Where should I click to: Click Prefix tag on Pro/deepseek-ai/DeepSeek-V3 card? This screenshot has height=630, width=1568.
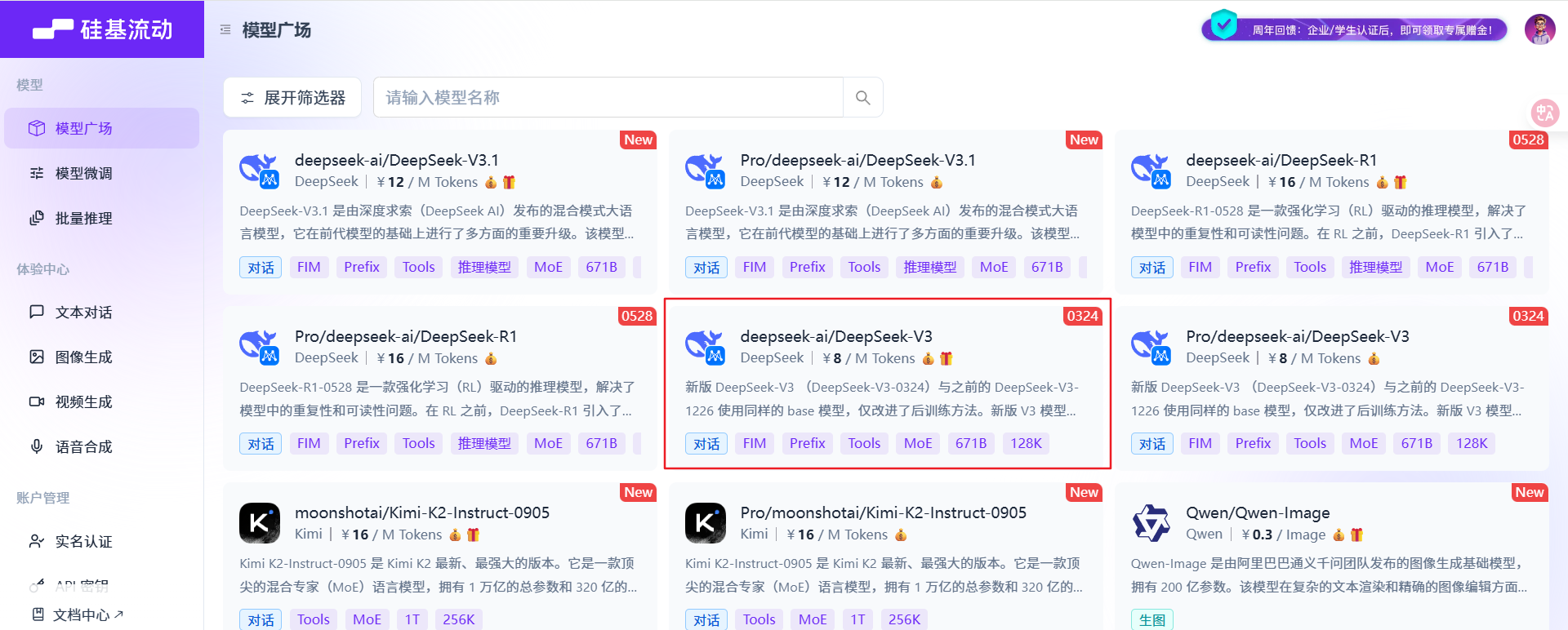pyautogui.click(x=1253, y=443)
